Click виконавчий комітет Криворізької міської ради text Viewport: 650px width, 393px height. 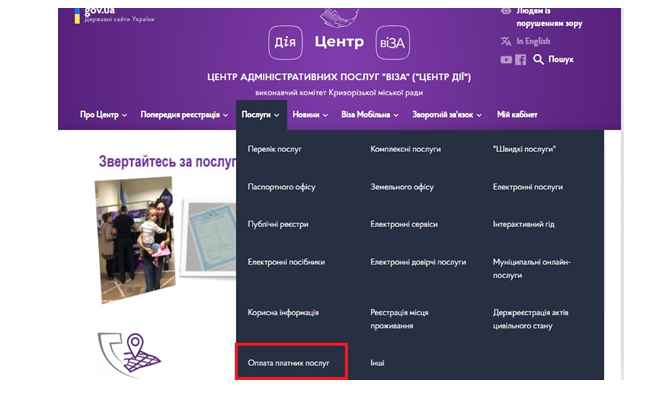click(339, 93)
